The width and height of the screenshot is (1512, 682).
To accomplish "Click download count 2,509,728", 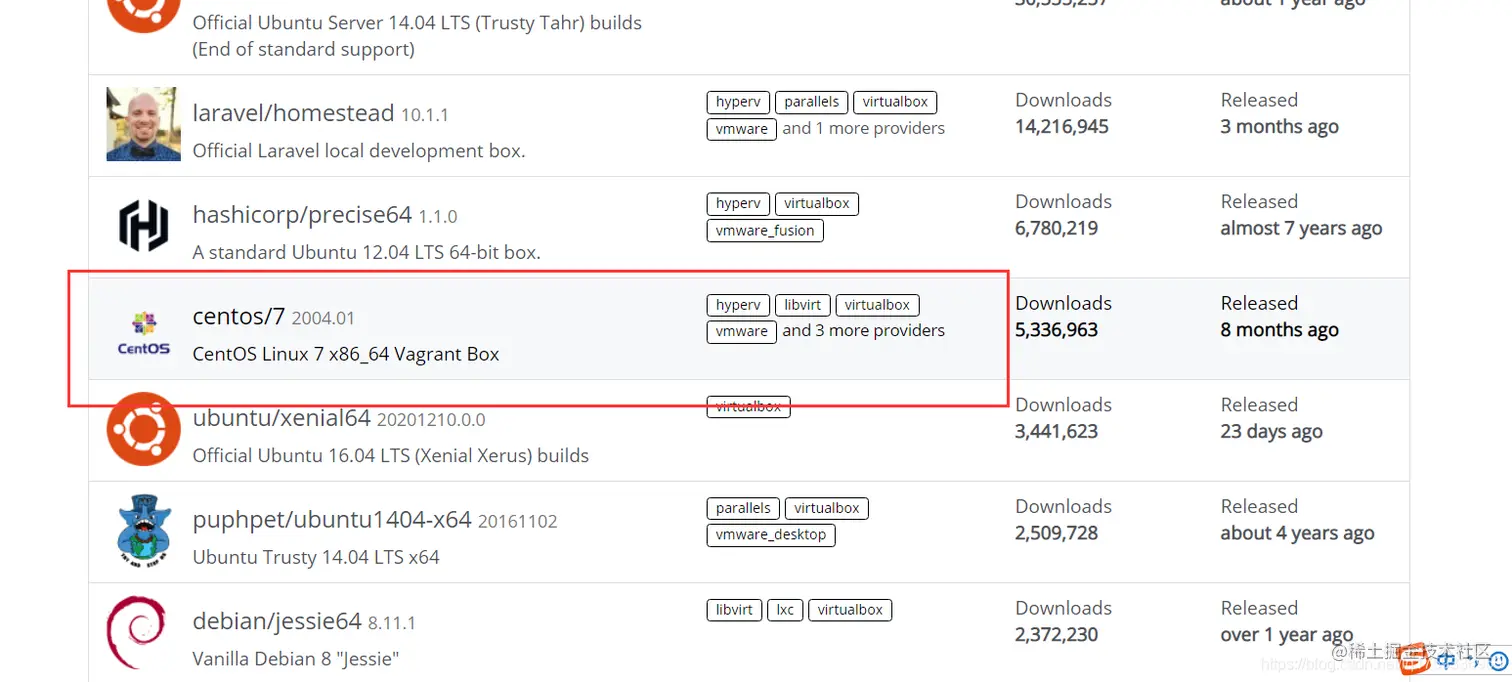I will [1057, 533].
